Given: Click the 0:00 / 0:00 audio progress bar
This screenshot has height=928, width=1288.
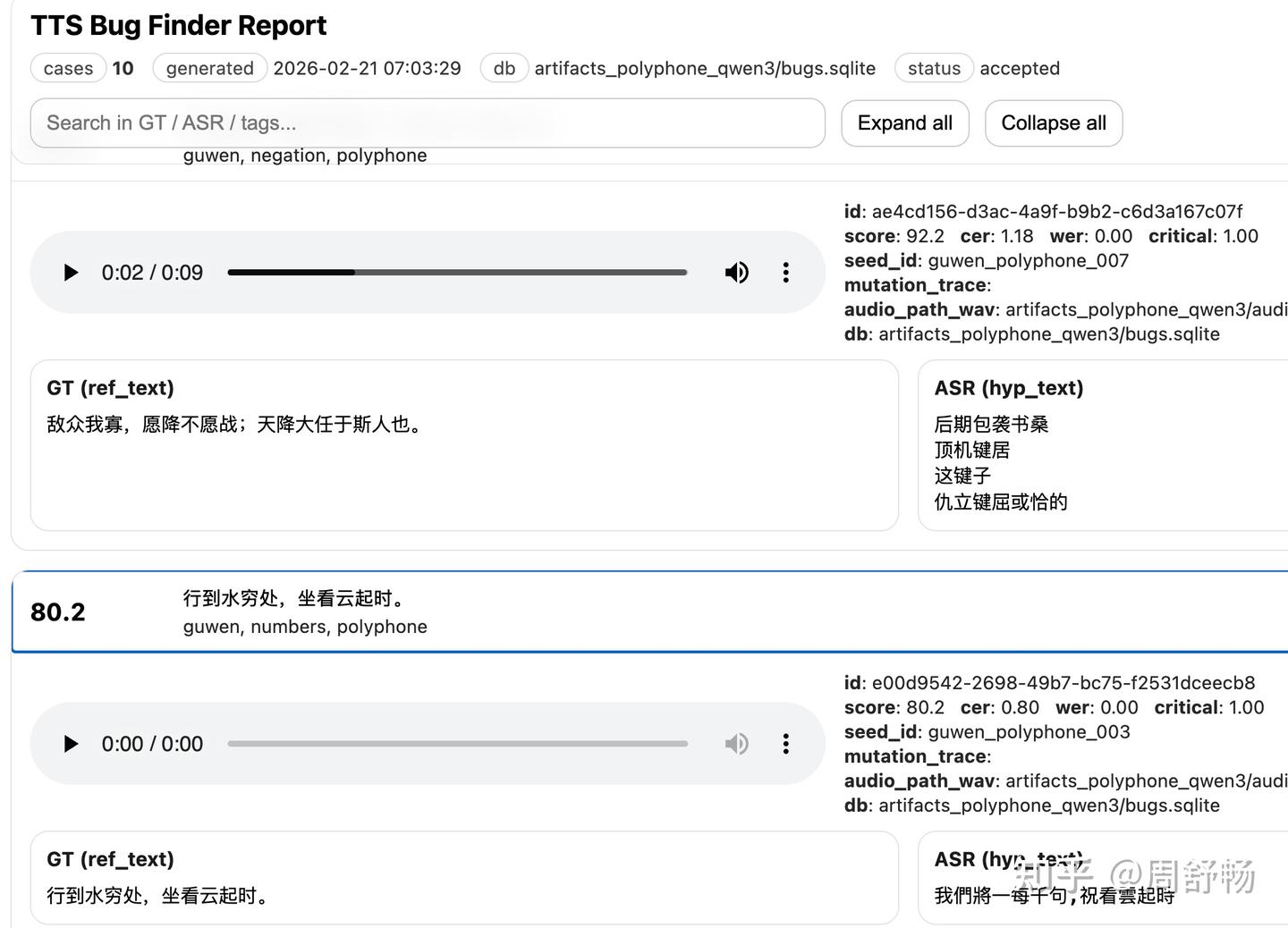Looking at the screenshot, I should pyautogui.click(x=457, y=744).
